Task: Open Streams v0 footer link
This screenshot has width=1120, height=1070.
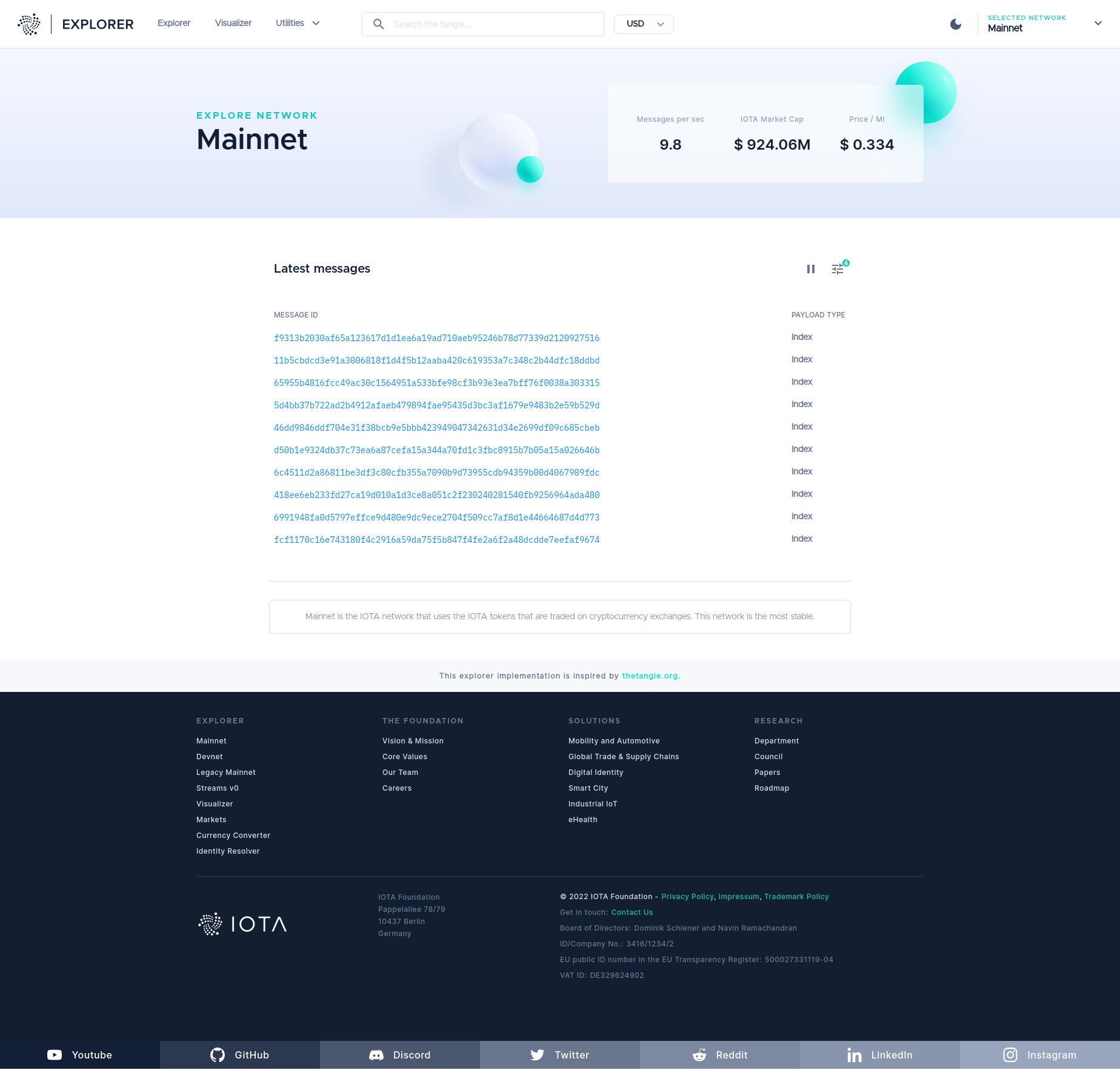Action: [218, 788]
